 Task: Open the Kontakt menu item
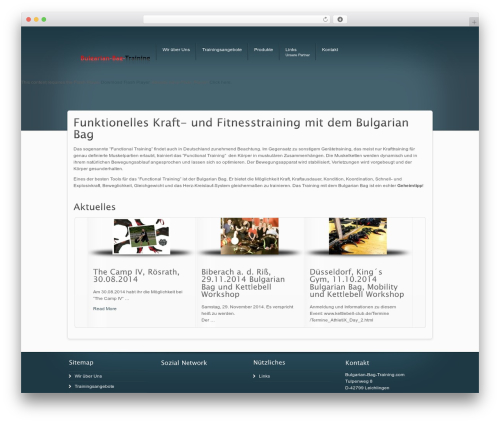[330, 50]
